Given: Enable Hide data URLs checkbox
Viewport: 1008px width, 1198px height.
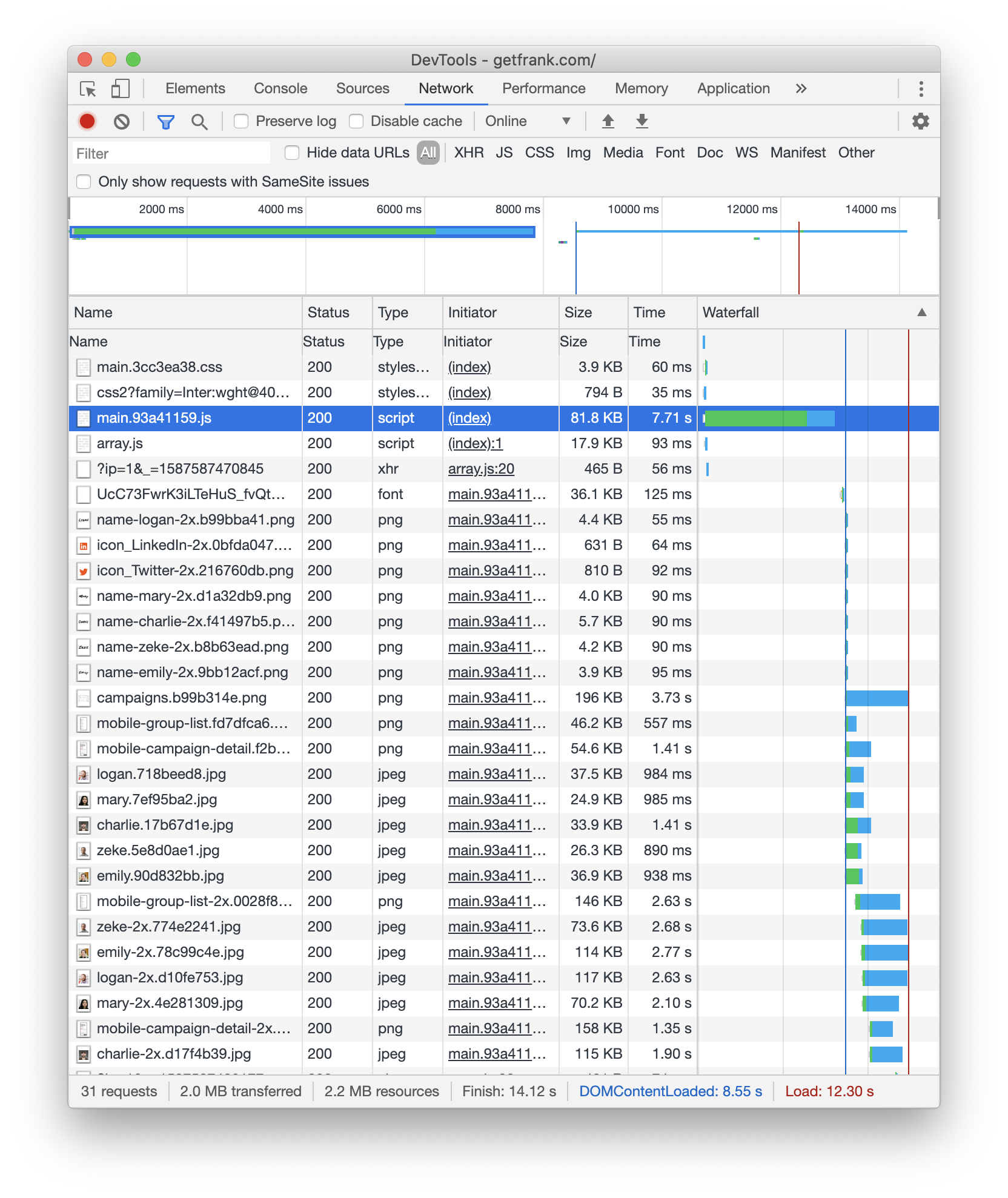Looking at the screenshot, I should tap(292, 153).
